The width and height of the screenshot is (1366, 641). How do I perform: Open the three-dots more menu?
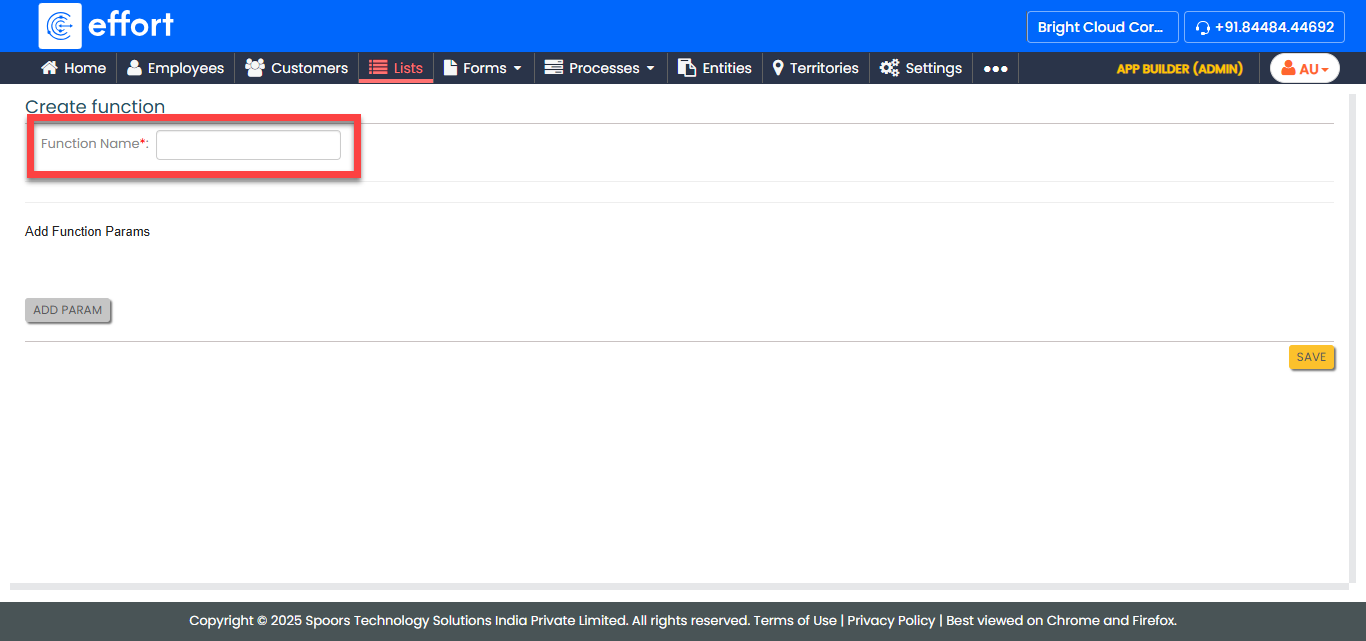pos(995,69)
